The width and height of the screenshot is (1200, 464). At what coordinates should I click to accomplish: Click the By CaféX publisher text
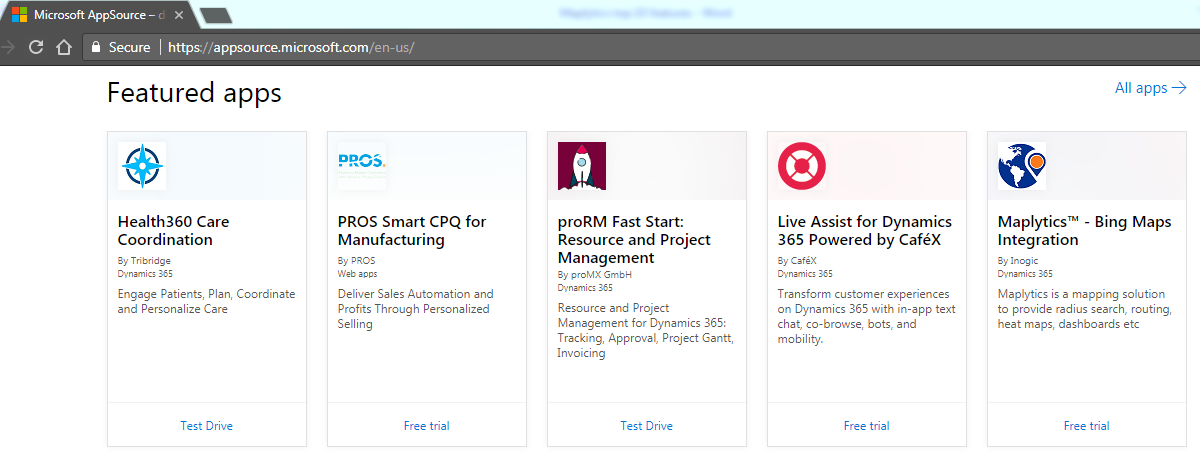pos(797,261)
